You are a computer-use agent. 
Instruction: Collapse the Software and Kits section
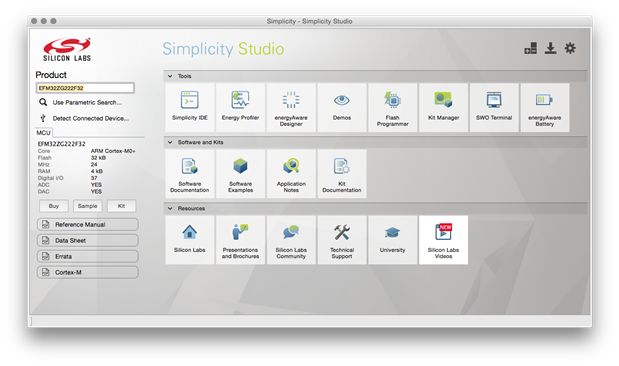(x=170, y=142)
